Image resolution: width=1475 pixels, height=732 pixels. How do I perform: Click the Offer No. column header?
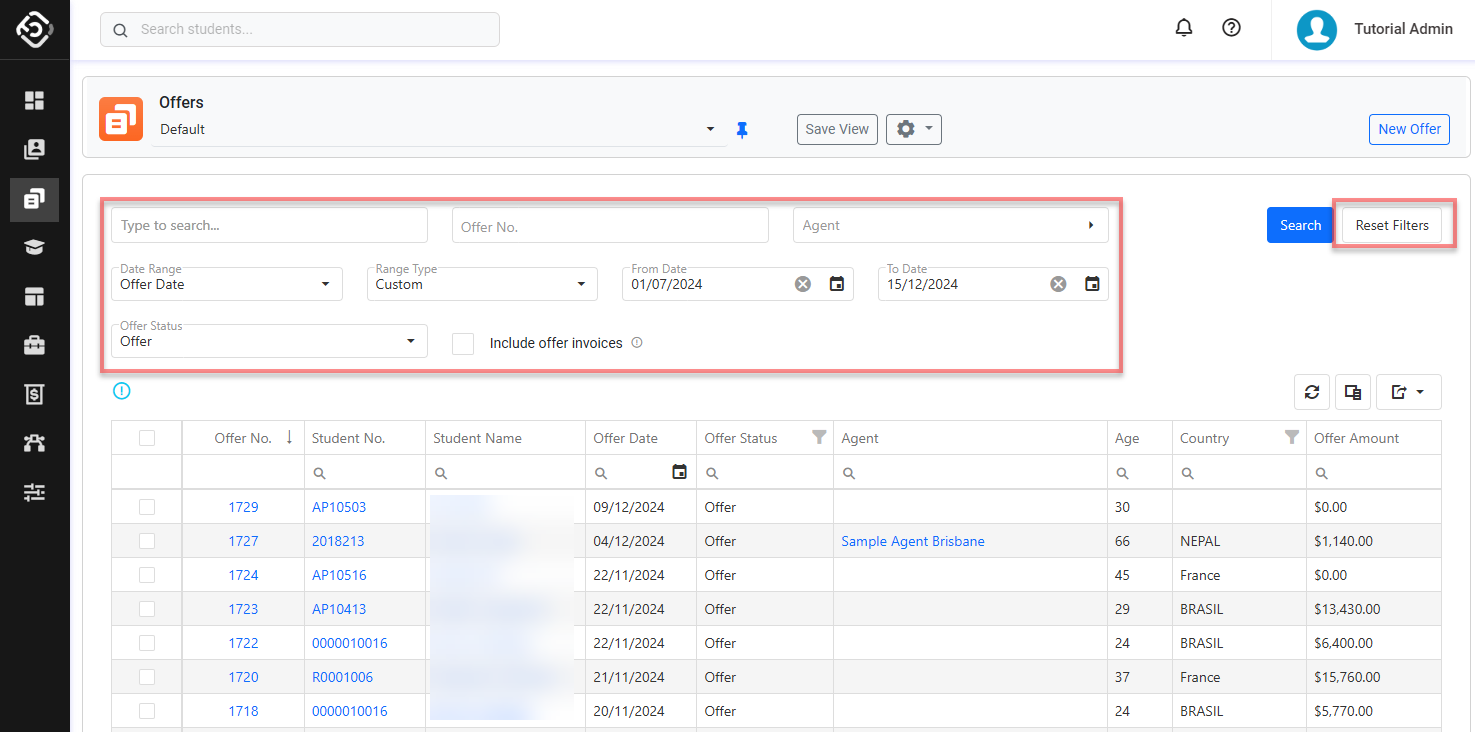(x=243, y=438)
